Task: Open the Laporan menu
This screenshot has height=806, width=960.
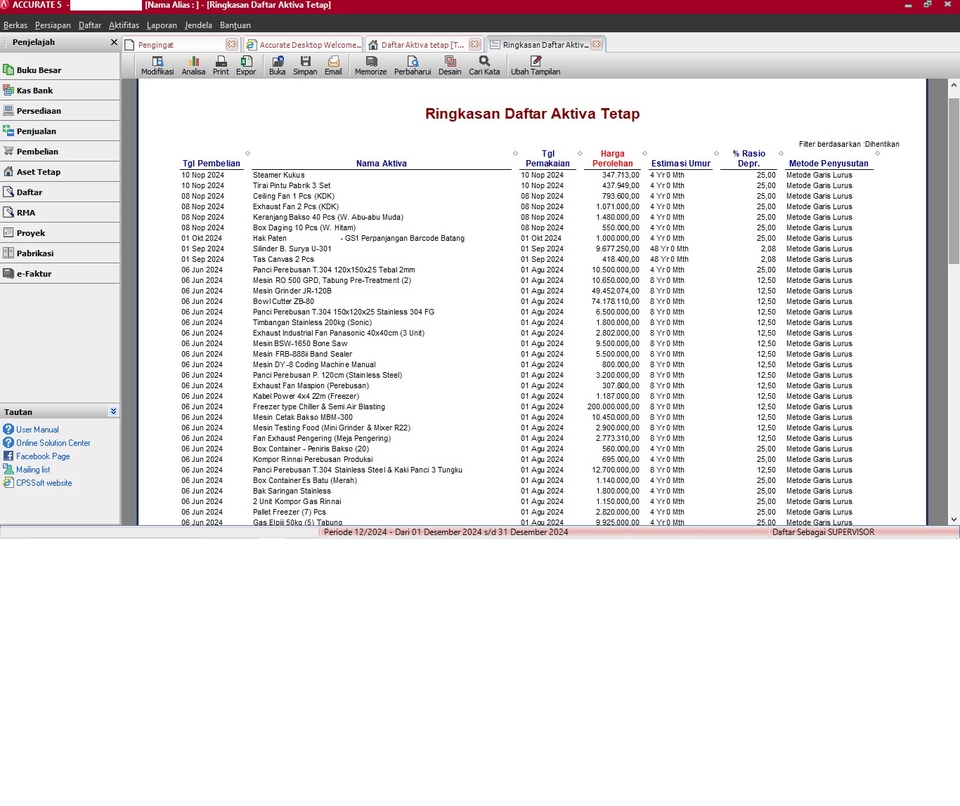Action: [x=160, y=25]
